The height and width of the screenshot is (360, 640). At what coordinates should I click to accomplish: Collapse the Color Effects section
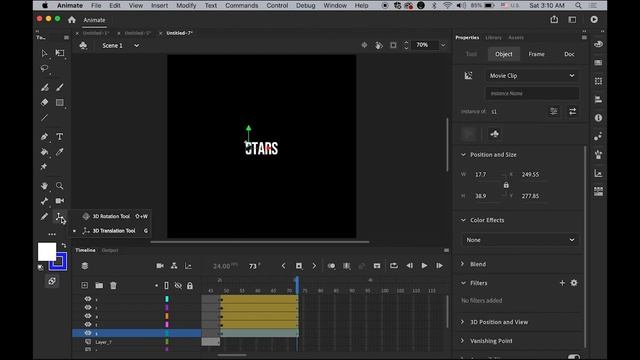click(463, 220)
